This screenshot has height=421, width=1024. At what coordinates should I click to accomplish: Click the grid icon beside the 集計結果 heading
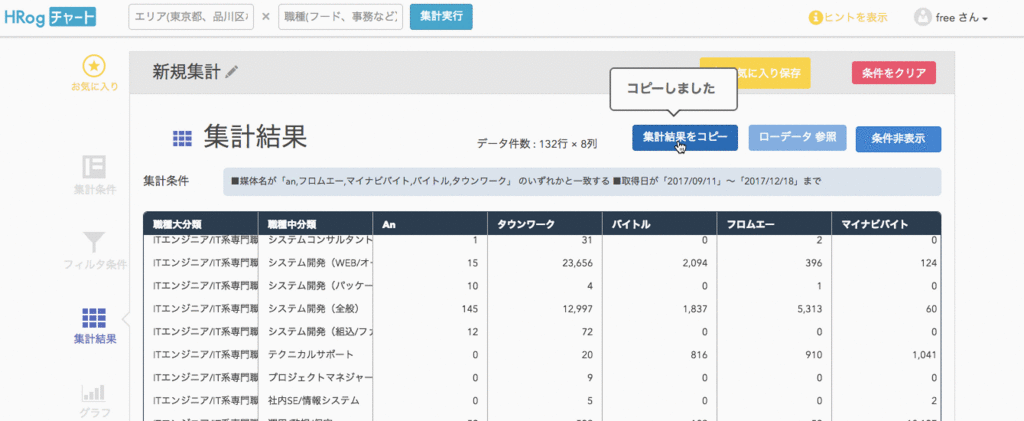(x=182, y=138)
